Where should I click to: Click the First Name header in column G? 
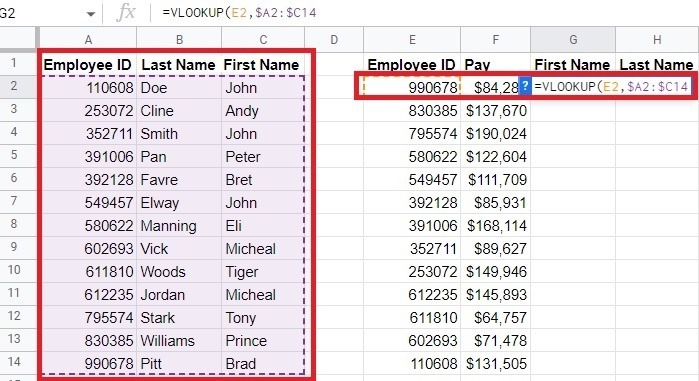[x=572, y=65]
